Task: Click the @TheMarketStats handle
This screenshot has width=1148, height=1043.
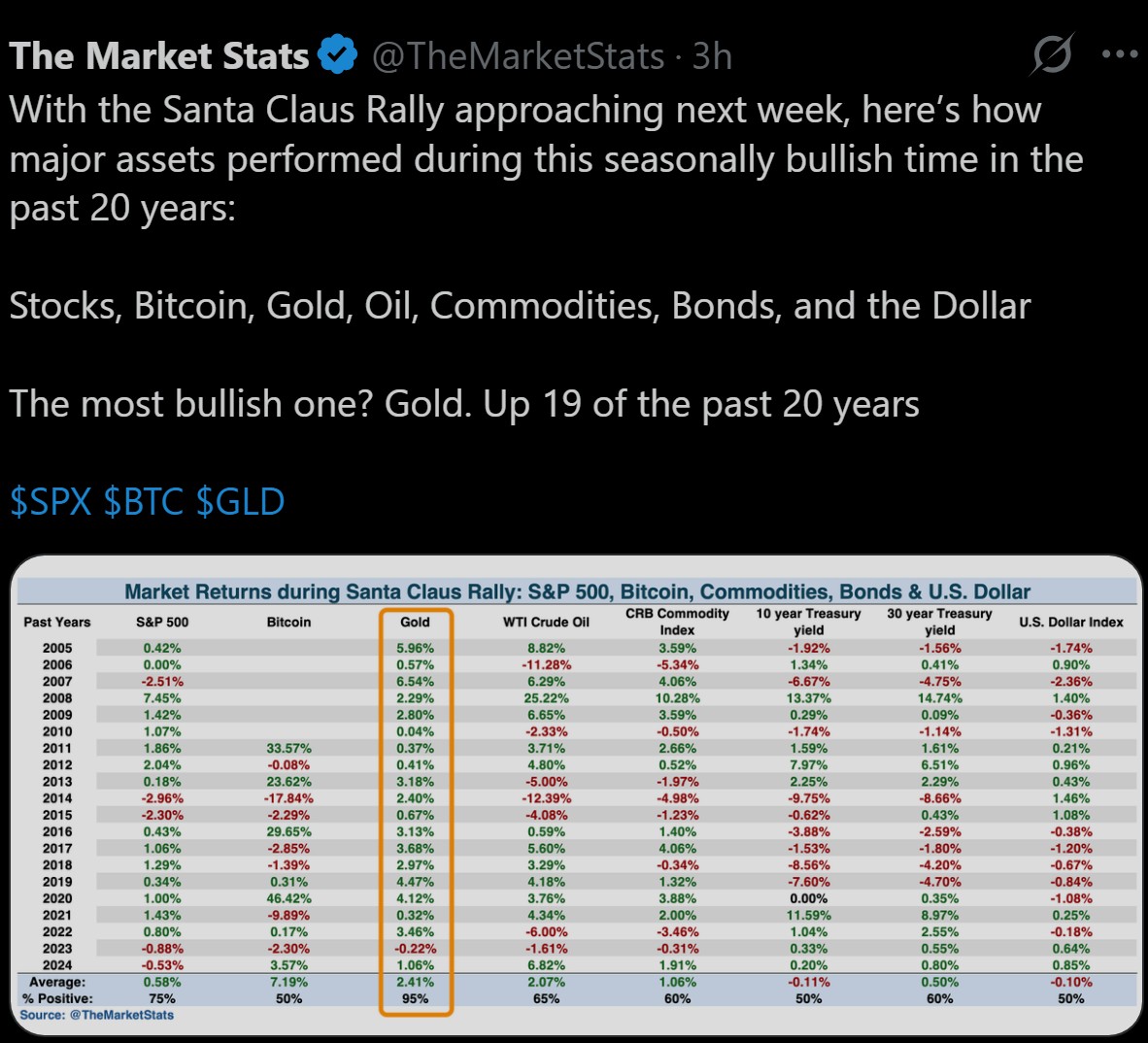Action: 518,56
